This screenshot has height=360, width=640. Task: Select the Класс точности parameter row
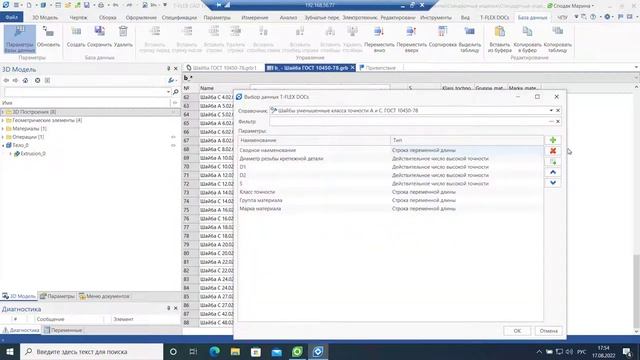click(x=391, y=192)
